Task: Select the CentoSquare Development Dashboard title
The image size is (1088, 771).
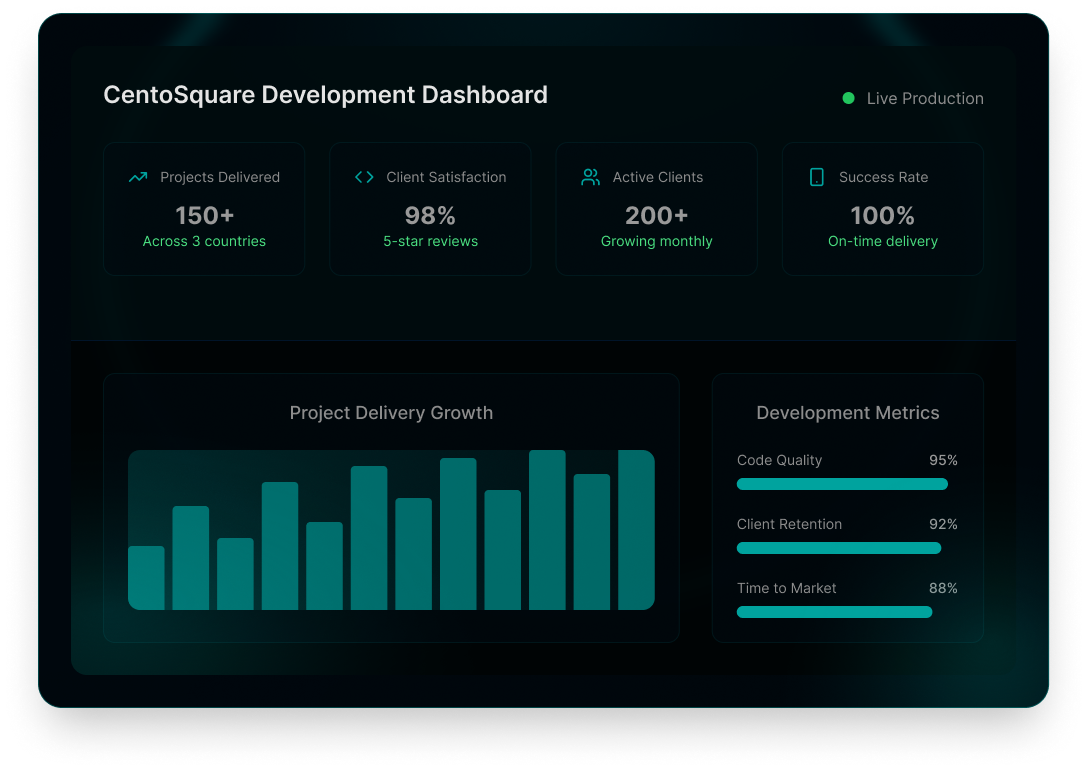Action: [325, 94]
